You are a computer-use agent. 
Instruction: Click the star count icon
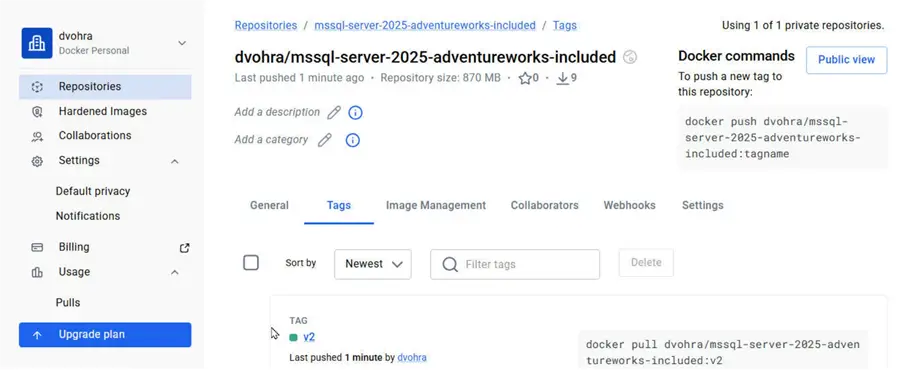tap(525, 78)
